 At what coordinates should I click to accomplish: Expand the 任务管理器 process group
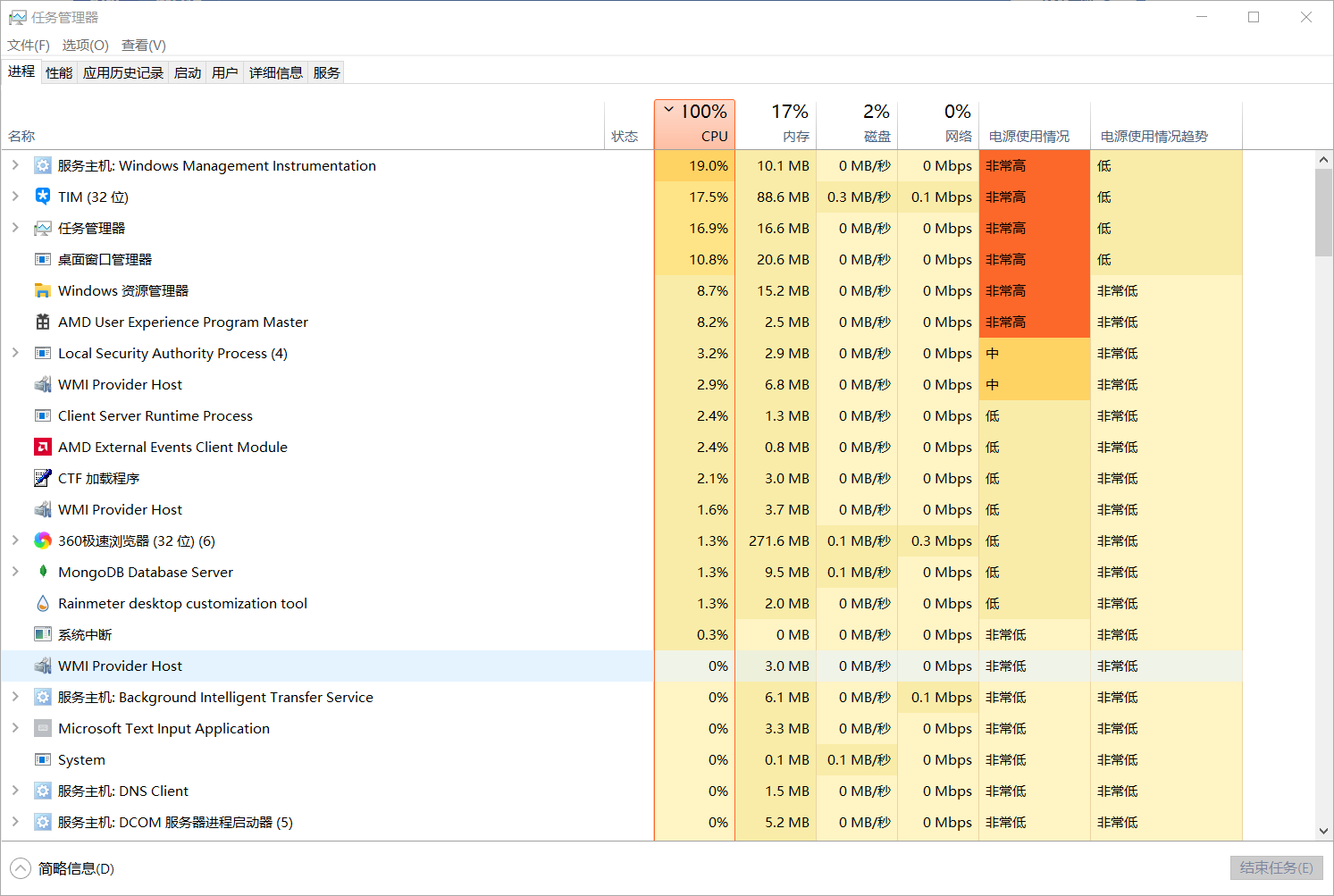15,228
